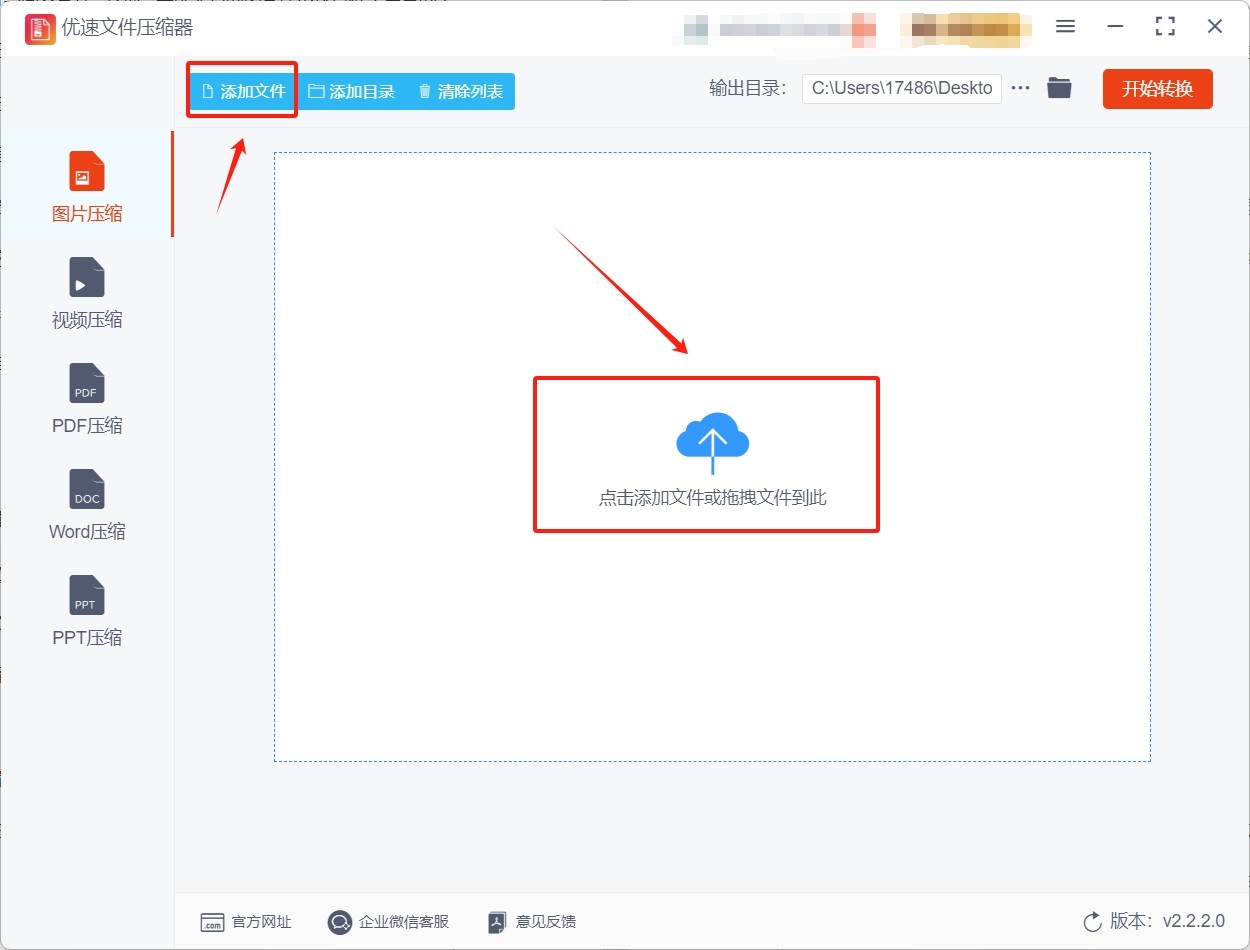Click the 添加文件 button
1250x950 pixels.
coord(243,91)
